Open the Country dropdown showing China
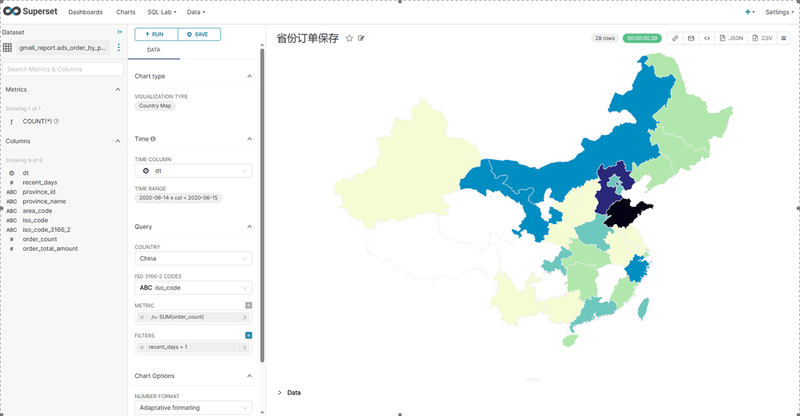Viewport: 800px width, 416px height. (x=193, y=258)
